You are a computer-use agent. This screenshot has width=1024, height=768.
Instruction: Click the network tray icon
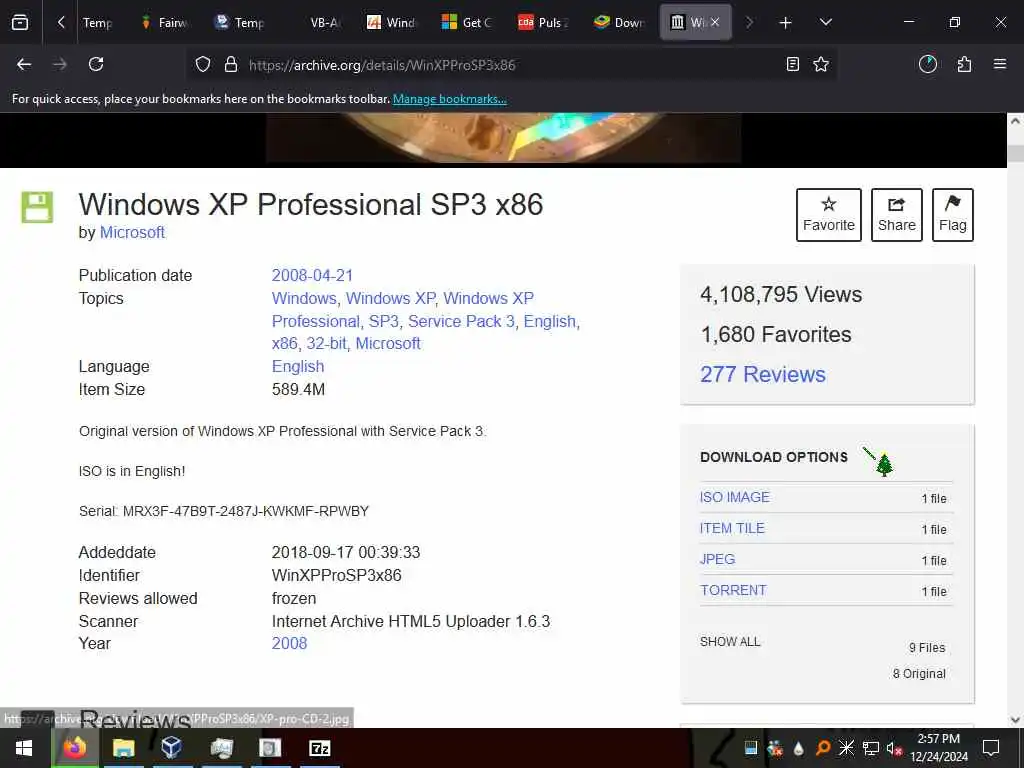(x=871, y=748)
